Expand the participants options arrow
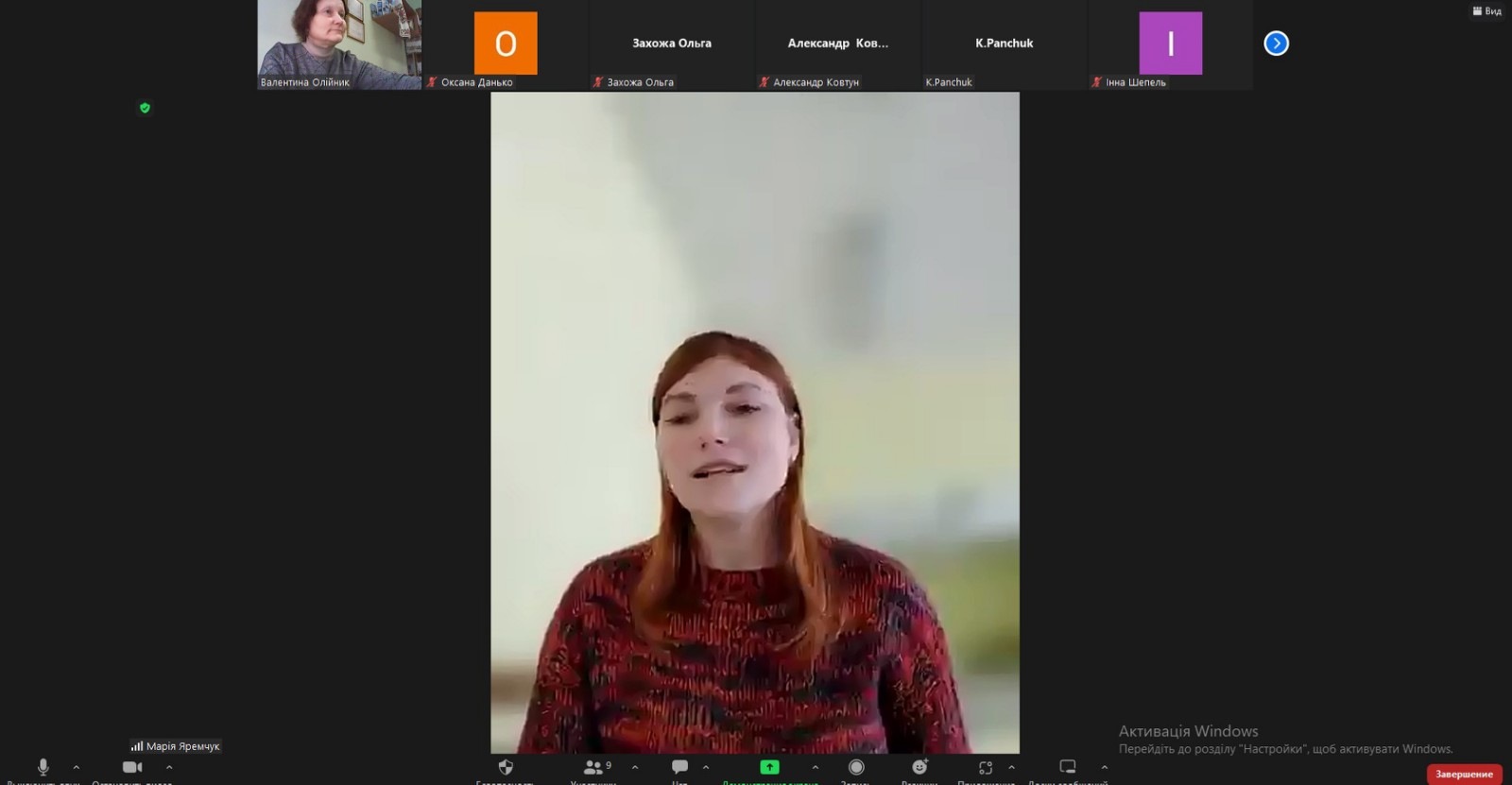The height and width of the screenshot is (785, 1512). [635, 767]
